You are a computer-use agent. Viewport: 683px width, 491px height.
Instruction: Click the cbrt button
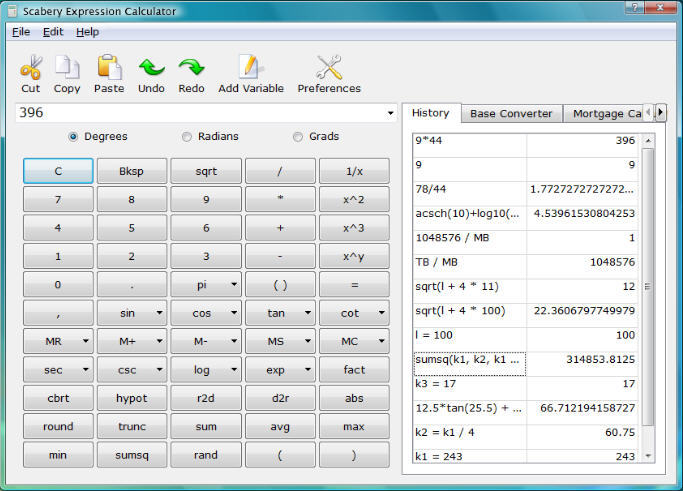(x=58, y=398)
